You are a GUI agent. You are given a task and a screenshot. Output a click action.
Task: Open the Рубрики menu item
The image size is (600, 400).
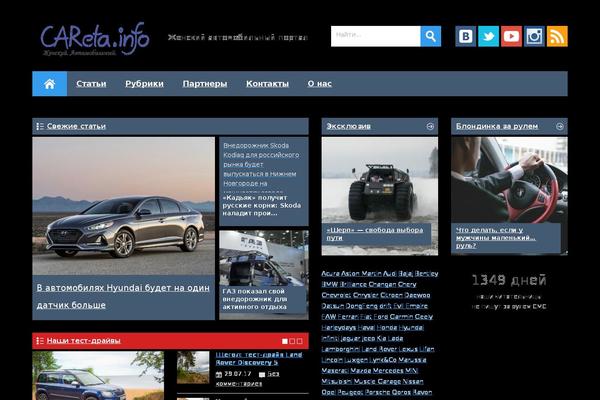pyautogui.click(x=144, y=83)
